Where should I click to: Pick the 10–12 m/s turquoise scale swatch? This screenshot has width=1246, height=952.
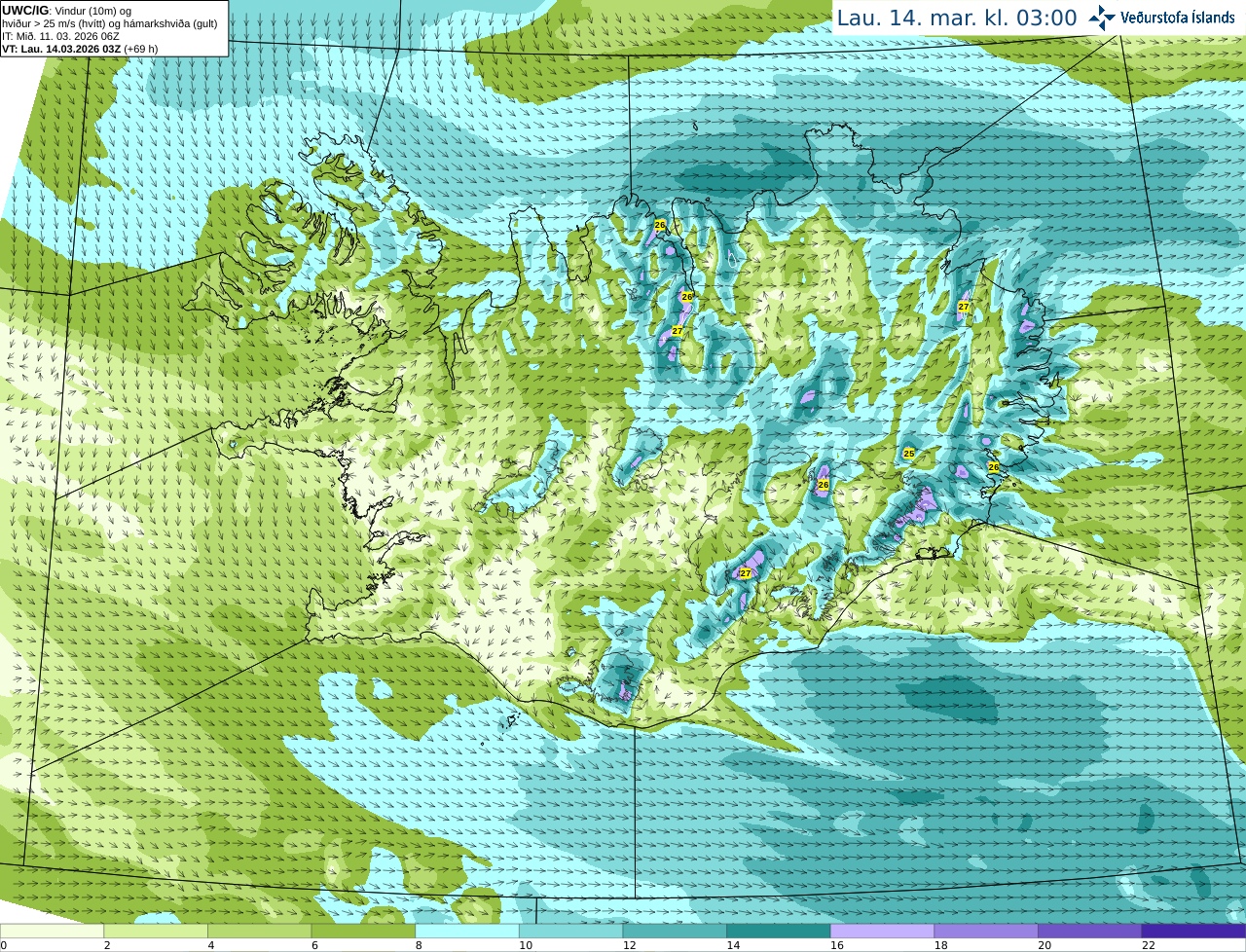coord(570,931)
